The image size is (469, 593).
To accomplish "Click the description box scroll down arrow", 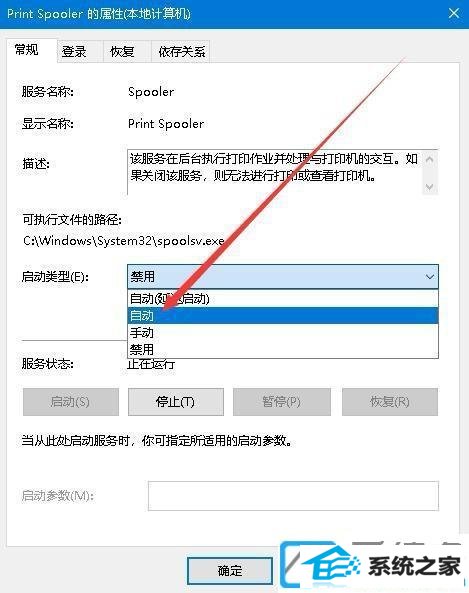I will coord(430,186).
